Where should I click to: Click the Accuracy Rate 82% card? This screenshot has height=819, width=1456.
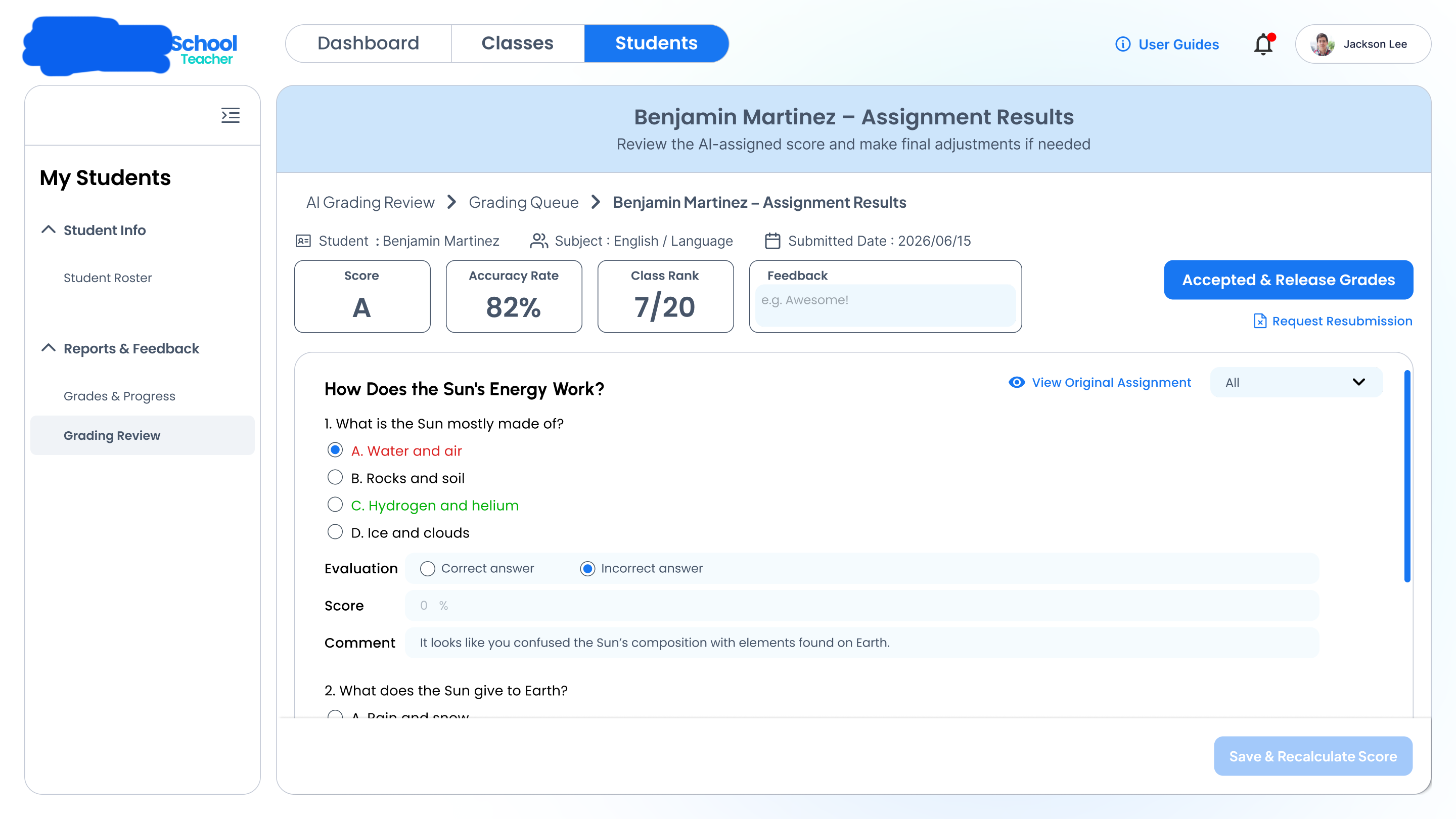click(x=514, y=296)
